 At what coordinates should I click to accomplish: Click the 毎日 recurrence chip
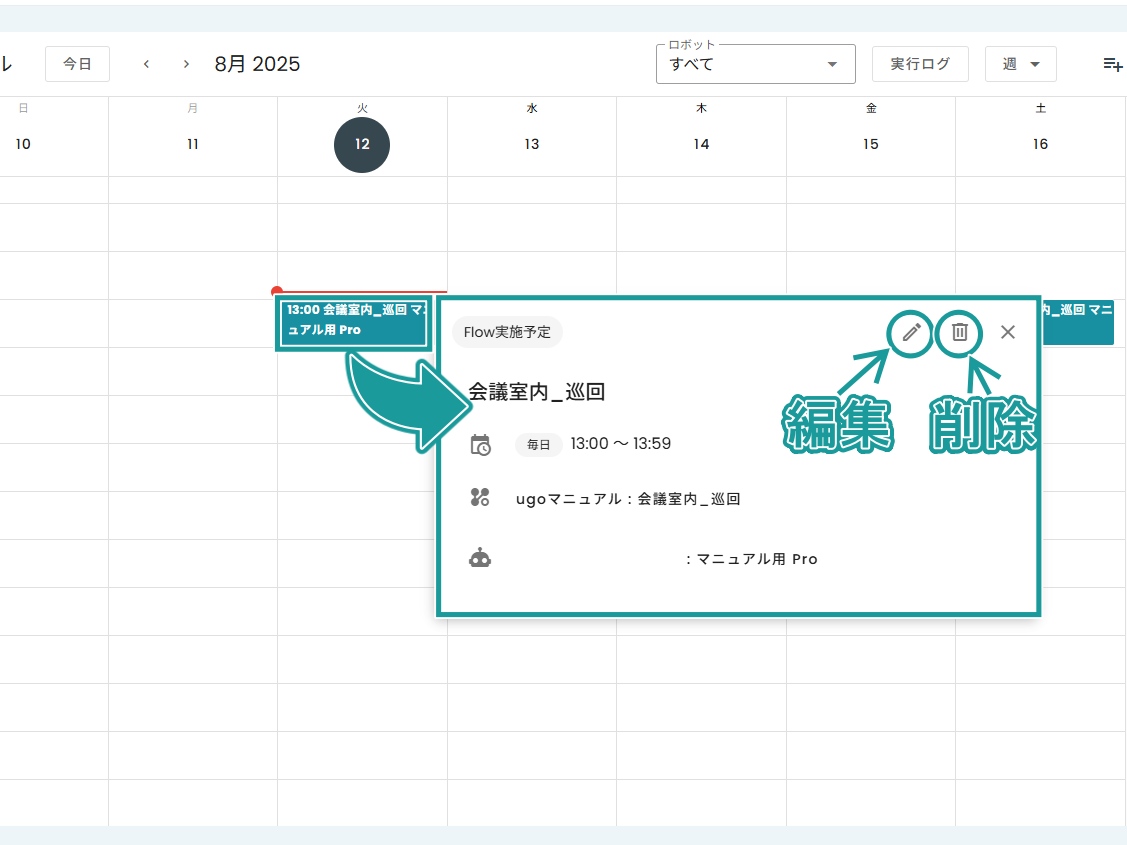[x=538, y=445]
